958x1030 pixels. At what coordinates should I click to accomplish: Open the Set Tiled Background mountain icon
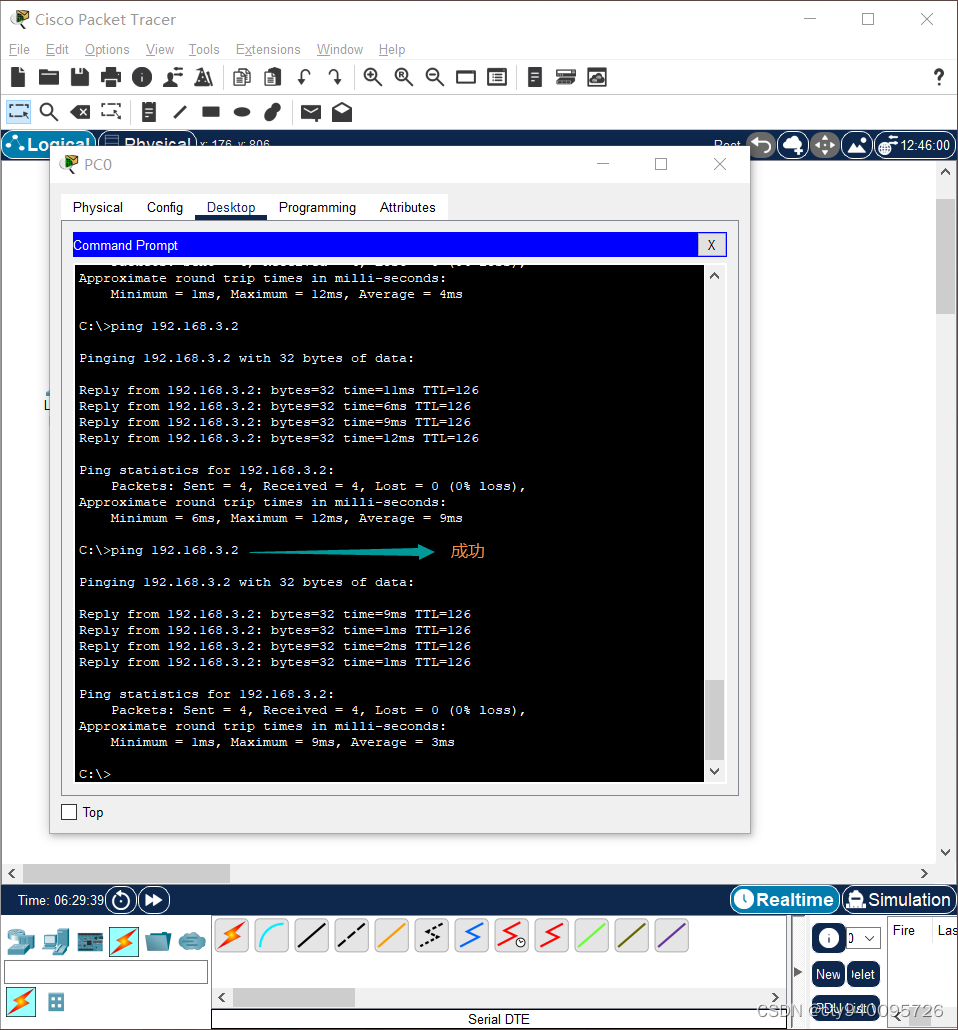tap(857, 145)
